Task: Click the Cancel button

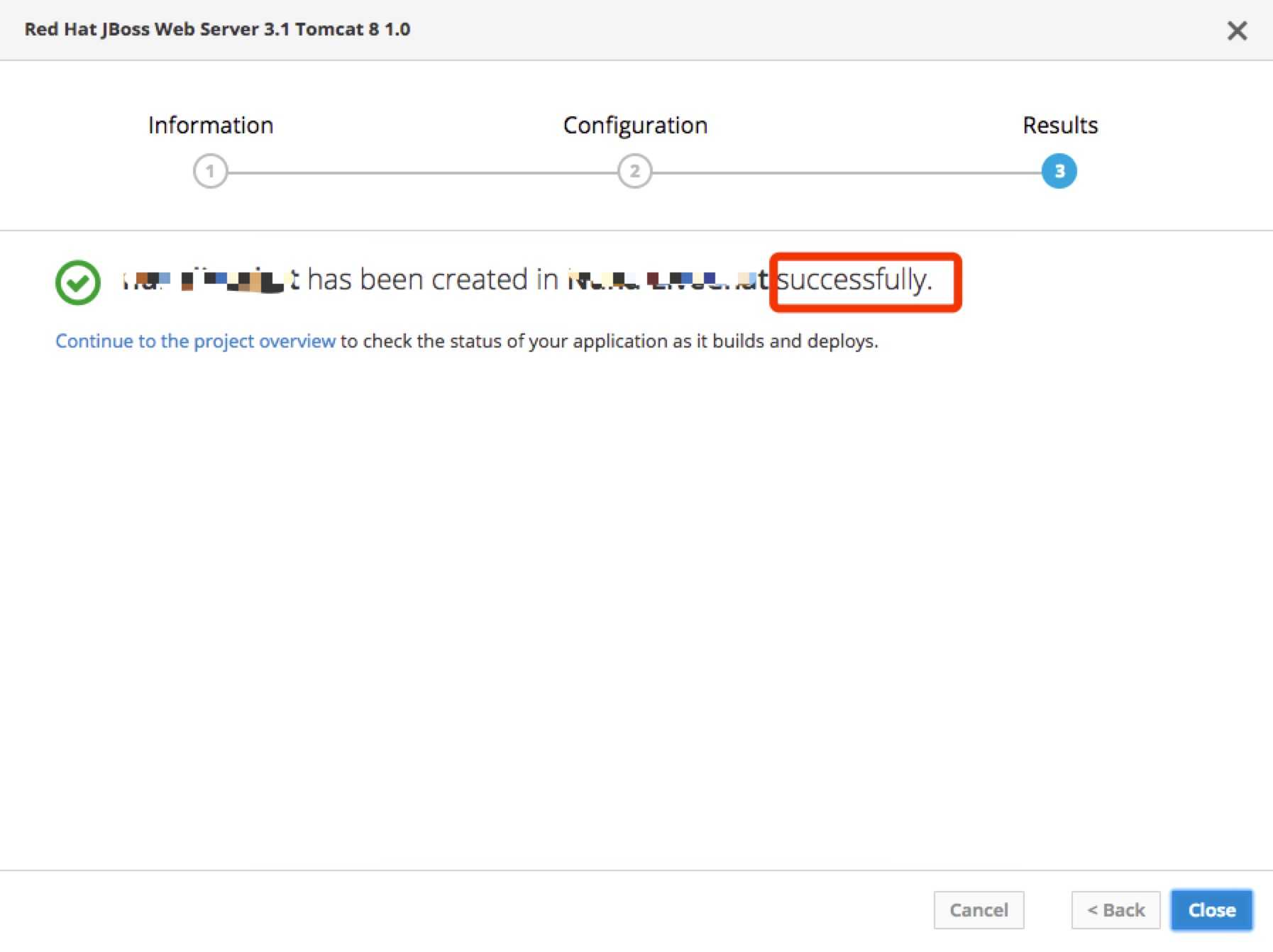Action: coord(979,909)
